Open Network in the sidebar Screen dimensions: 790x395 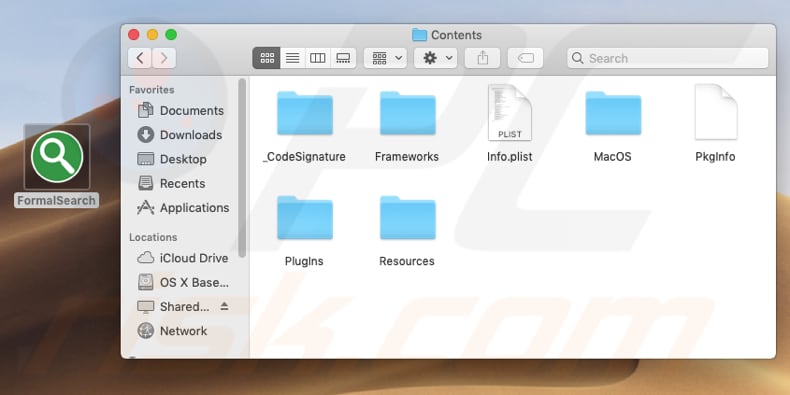click(x=173, y=331)
